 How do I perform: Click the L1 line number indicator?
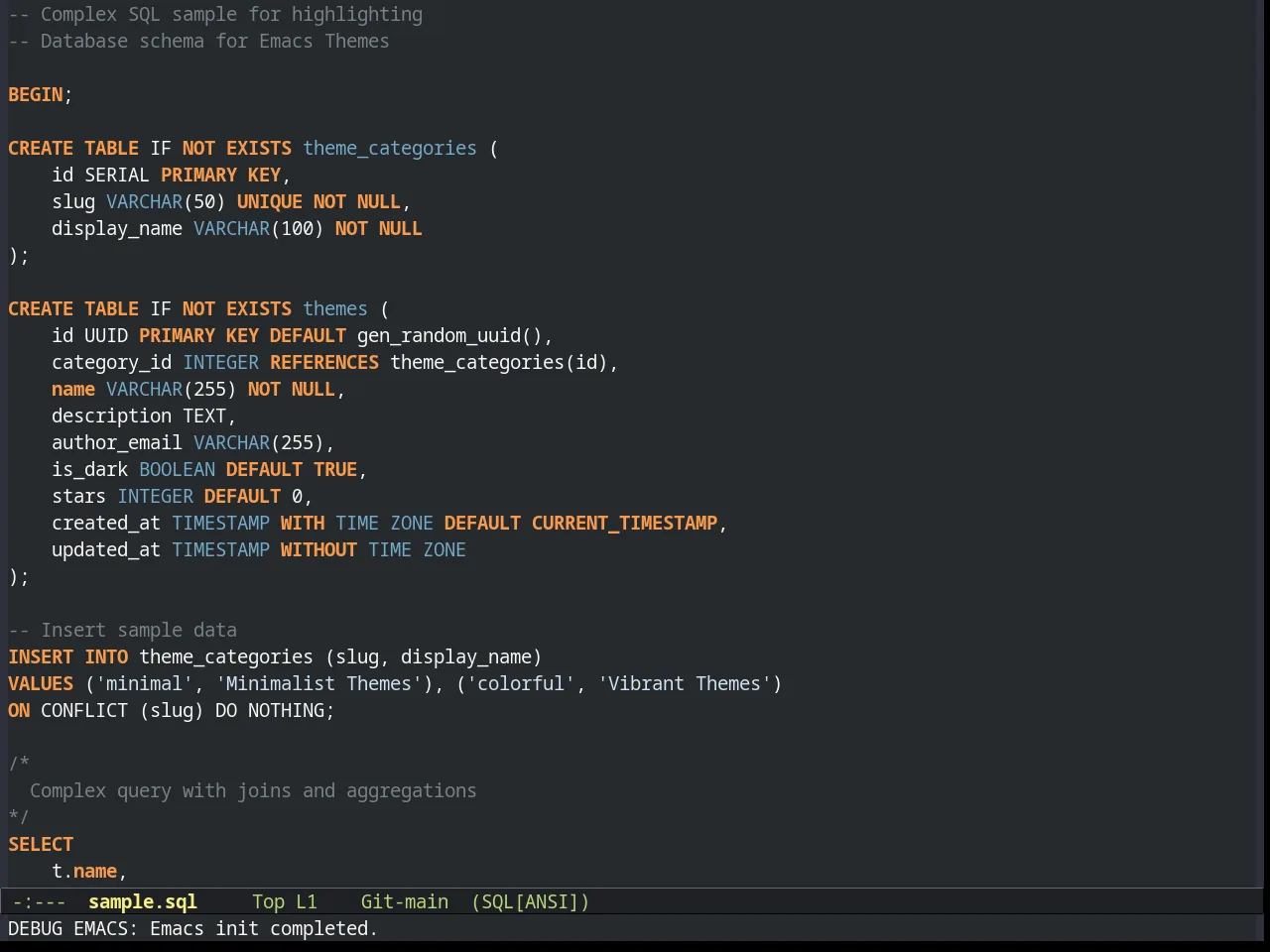tap(307, 901)
